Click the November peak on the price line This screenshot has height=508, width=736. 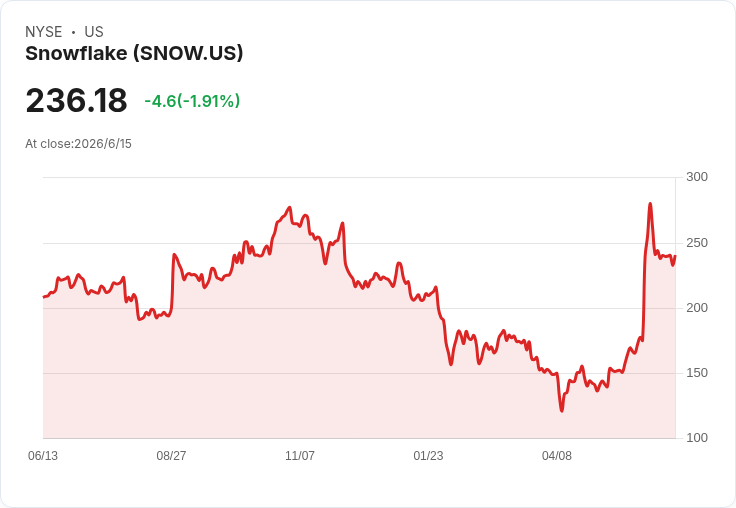pos(290,207)
